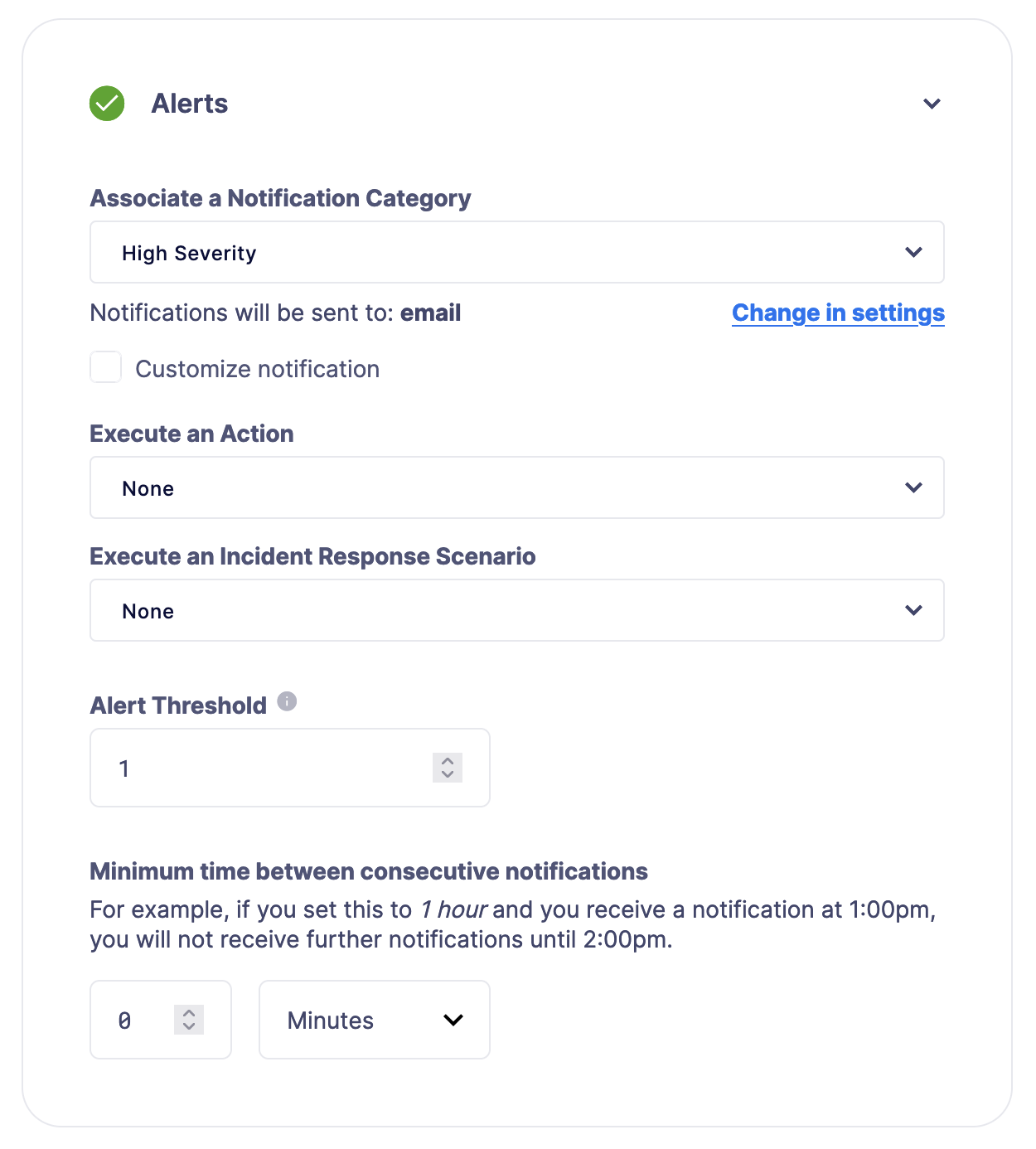Open Change in settings link
Screen dimensions: 1036x1149
(838, 313)
